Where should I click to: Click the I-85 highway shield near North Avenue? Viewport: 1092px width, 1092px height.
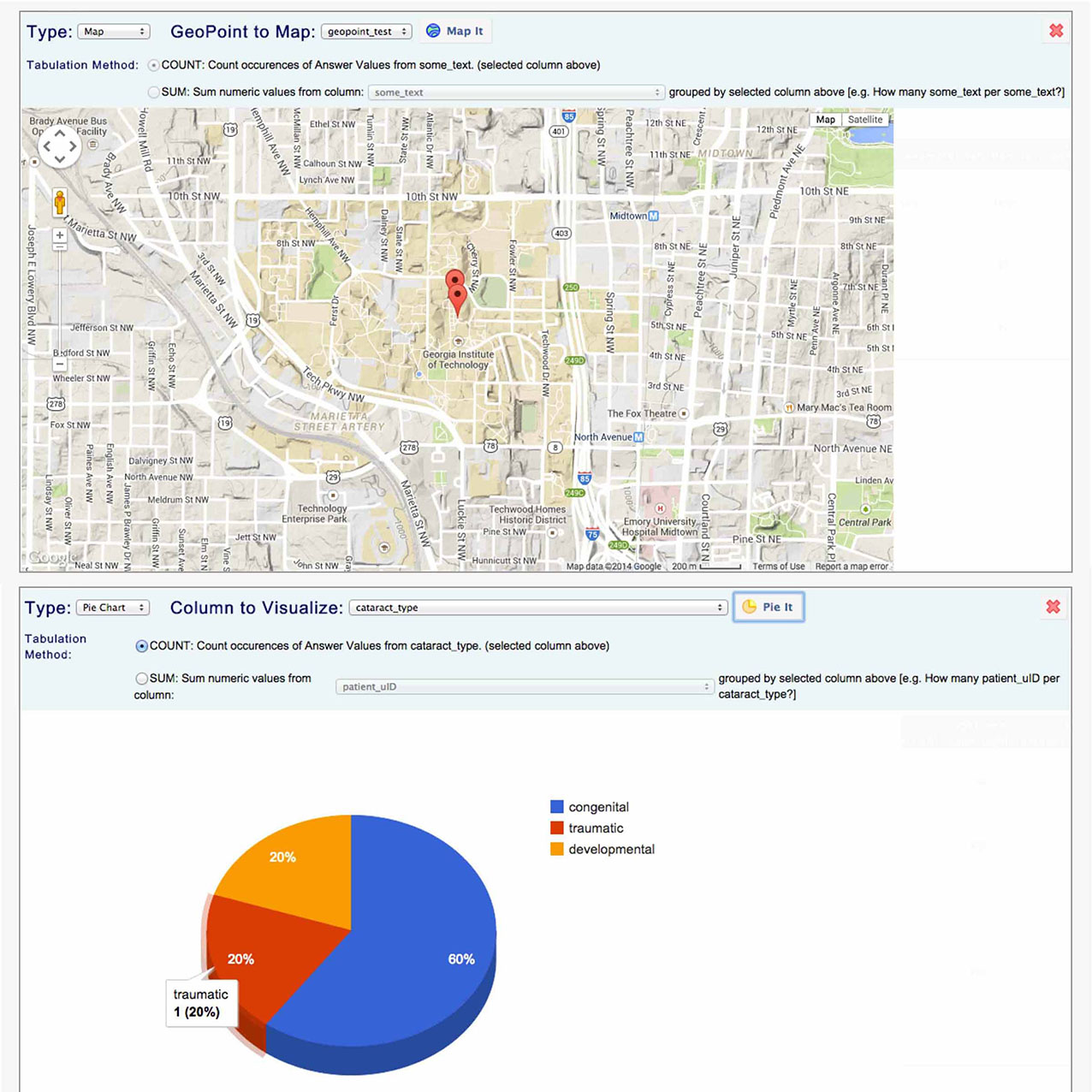(x=585, y=478)
